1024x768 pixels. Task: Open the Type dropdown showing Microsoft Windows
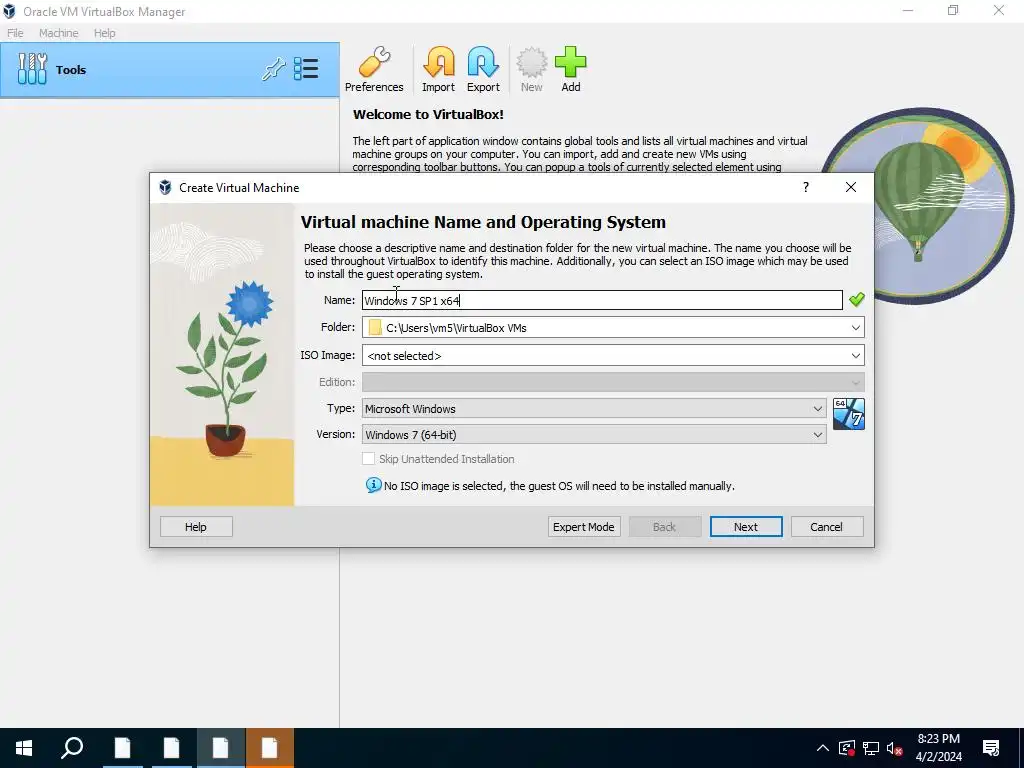tap(594, 409)
